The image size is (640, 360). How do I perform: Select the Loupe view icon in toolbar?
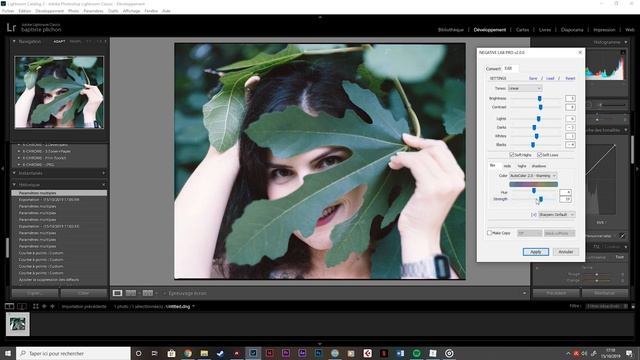(117, 293)
